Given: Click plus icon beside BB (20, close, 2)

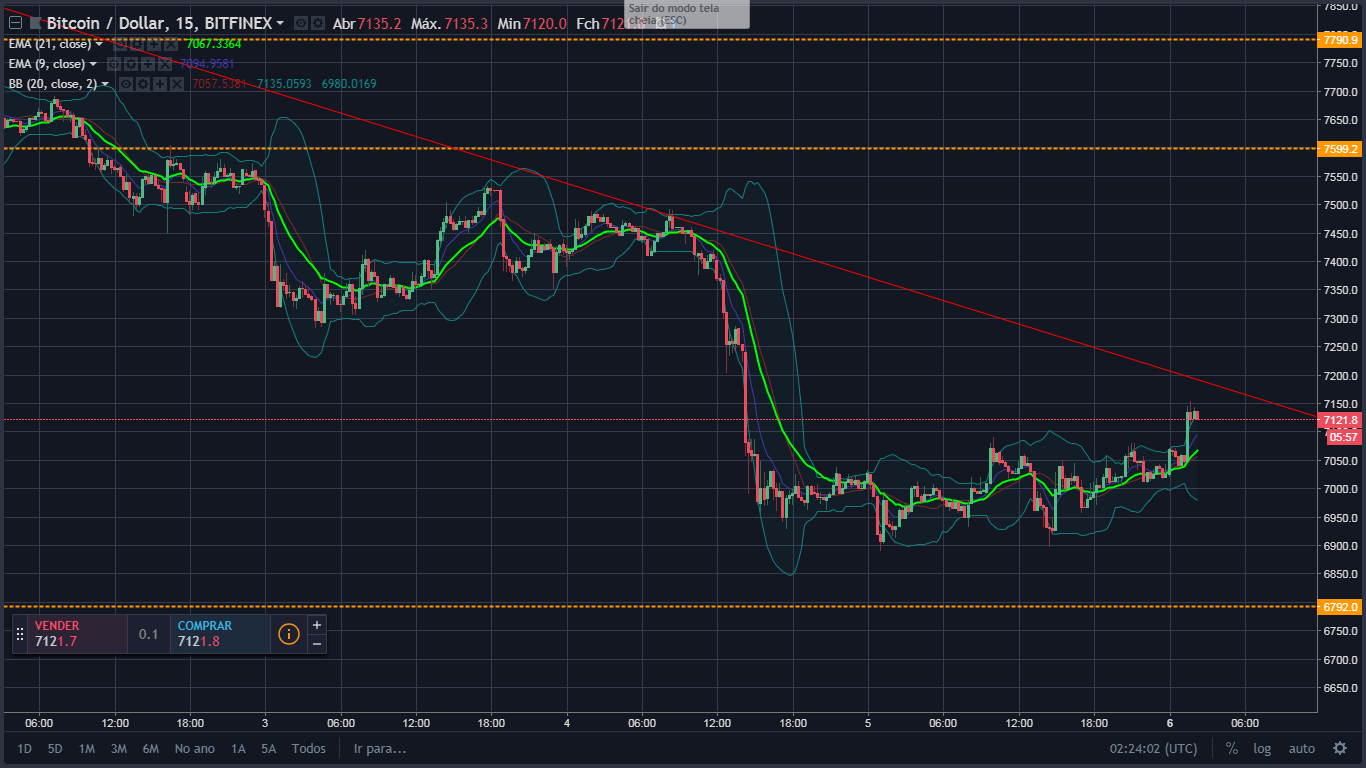Looking at the screenshot, I should point(160,84).
